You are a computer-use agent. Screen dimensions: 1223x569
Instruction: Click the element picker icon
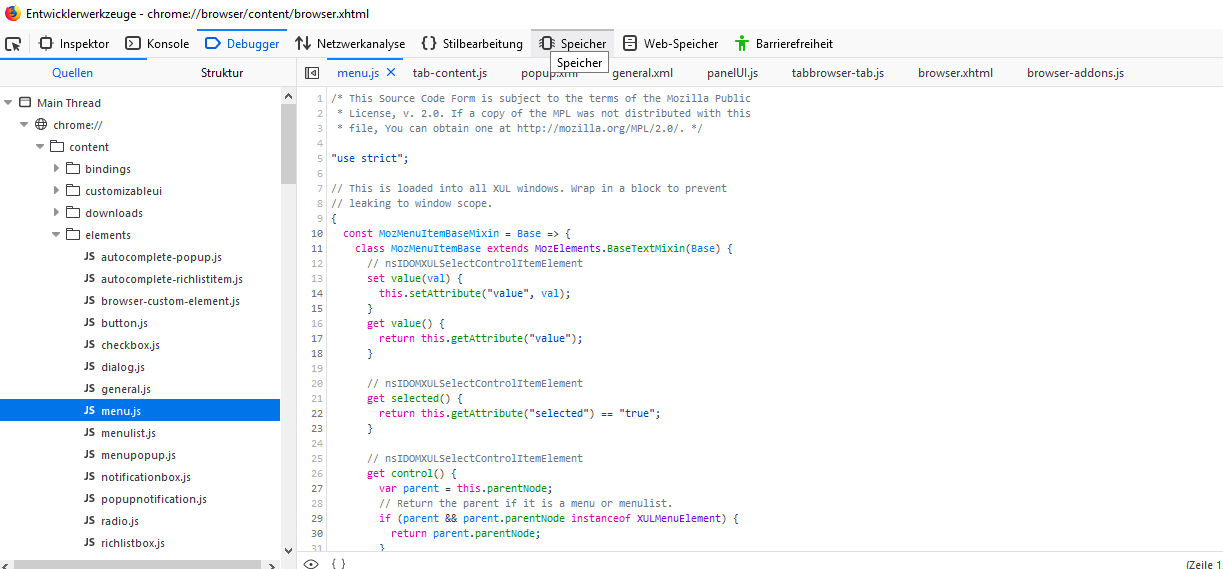[13, 44]
